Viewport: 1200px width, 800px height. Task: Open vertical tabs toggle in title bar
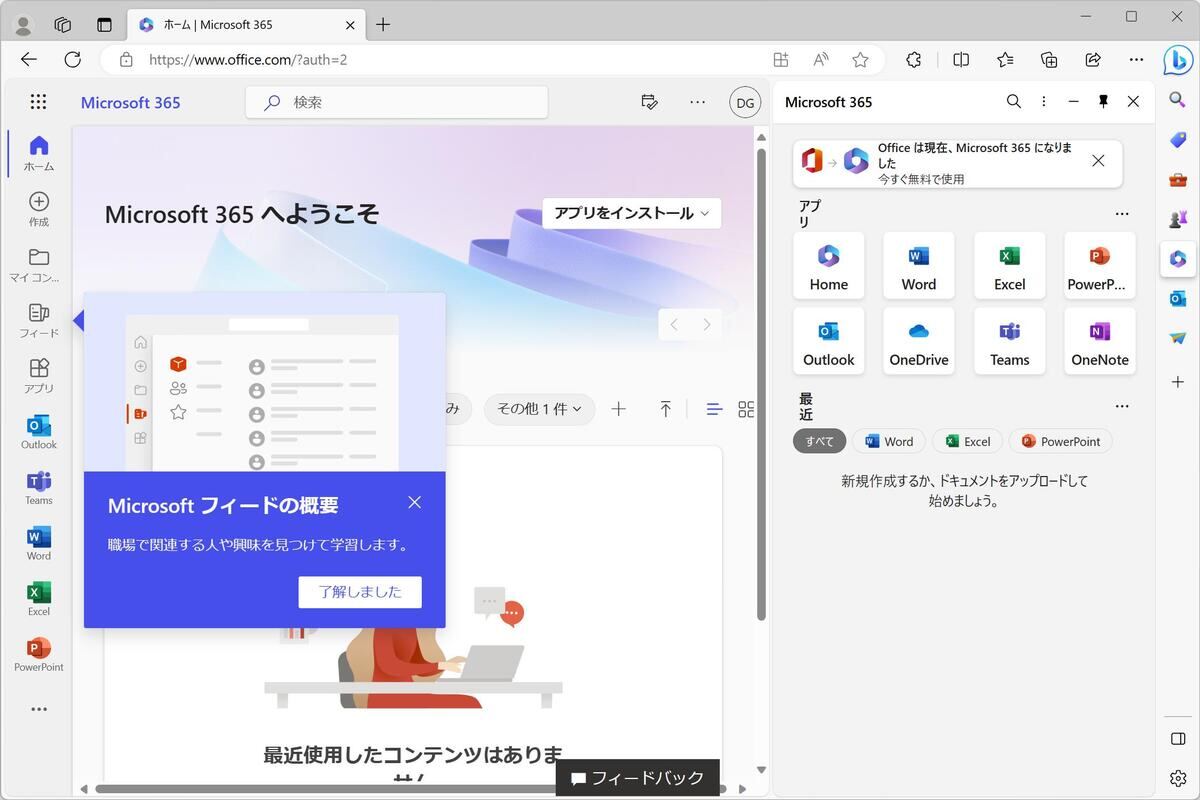pyautogui.click(x=105, y=24)
